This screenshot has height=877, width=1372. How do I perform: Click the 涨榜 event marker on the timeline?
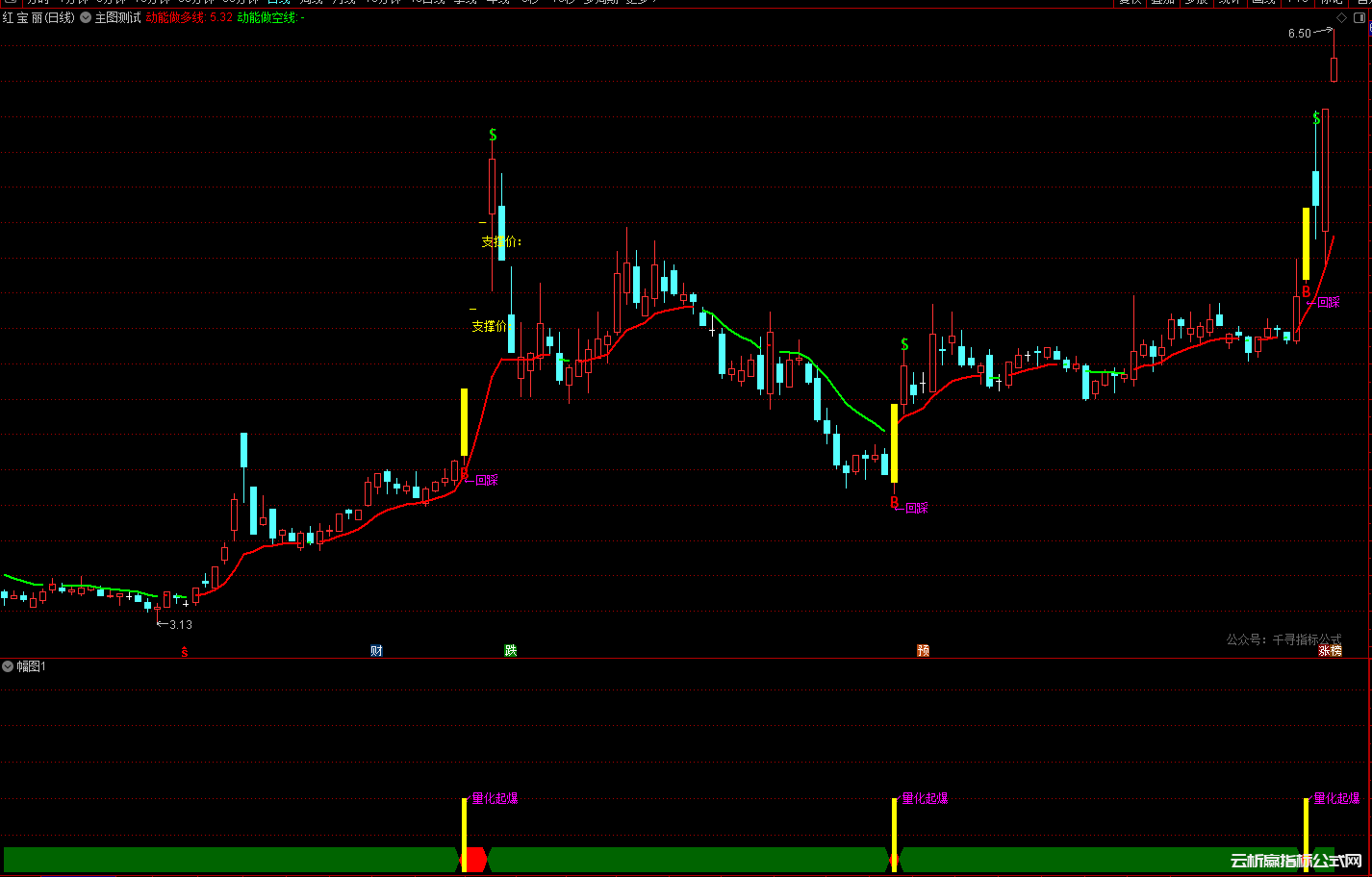pyautogui.click(x=1330, y=651)
